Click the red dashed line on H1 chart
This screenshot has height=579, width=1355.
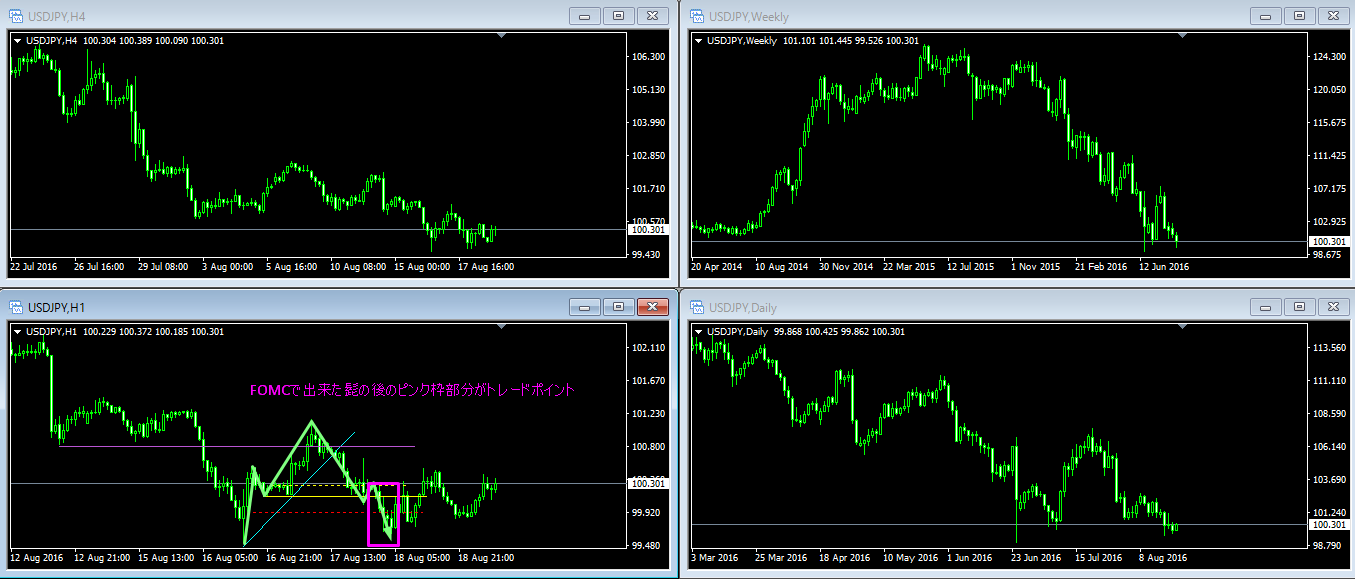[x=300, y=512]
